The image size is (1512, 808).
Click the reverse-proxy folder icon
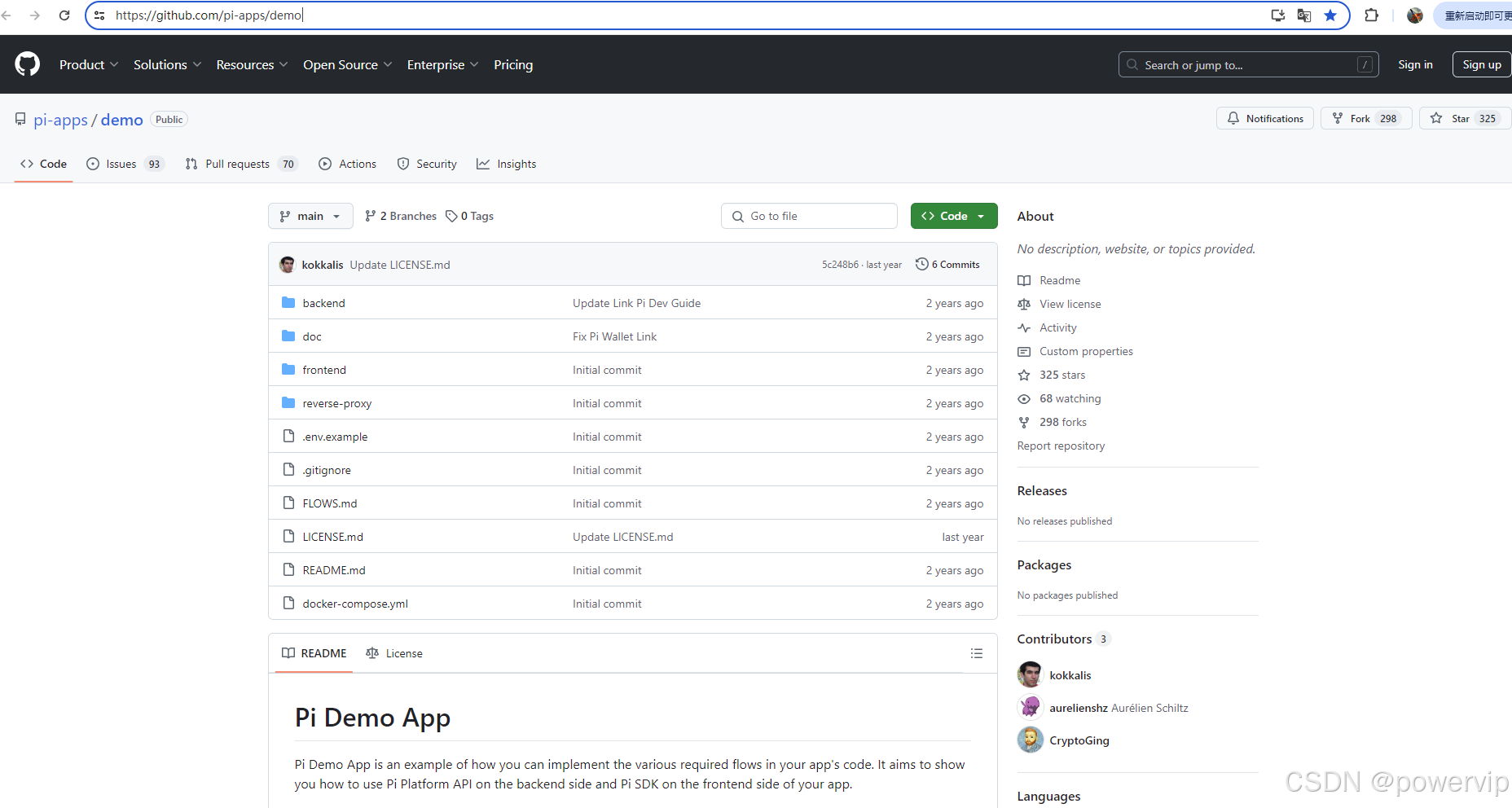(x=288, y=402)
